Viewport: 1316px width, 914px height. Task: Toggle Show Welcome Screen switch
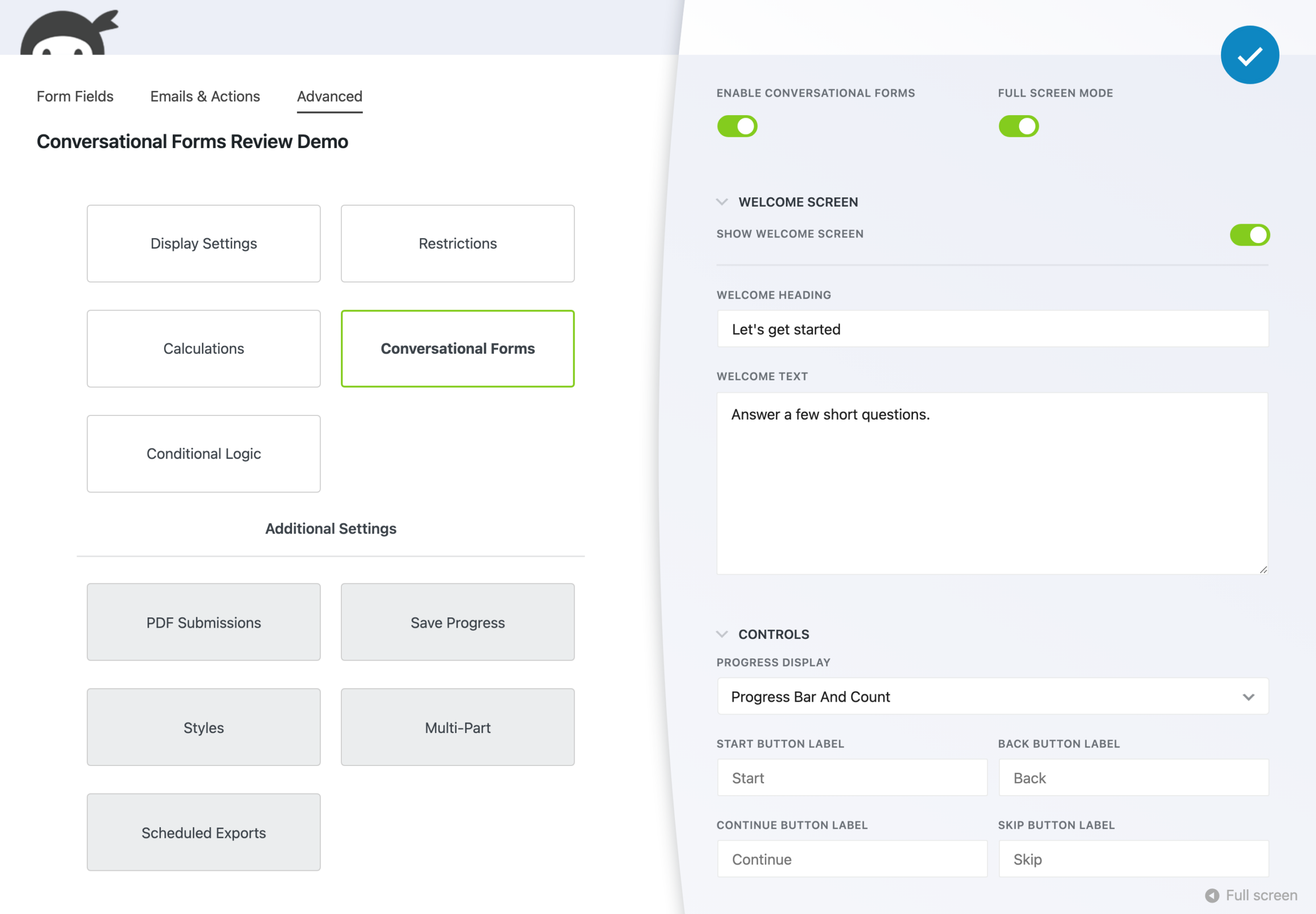coord(1250,235)
